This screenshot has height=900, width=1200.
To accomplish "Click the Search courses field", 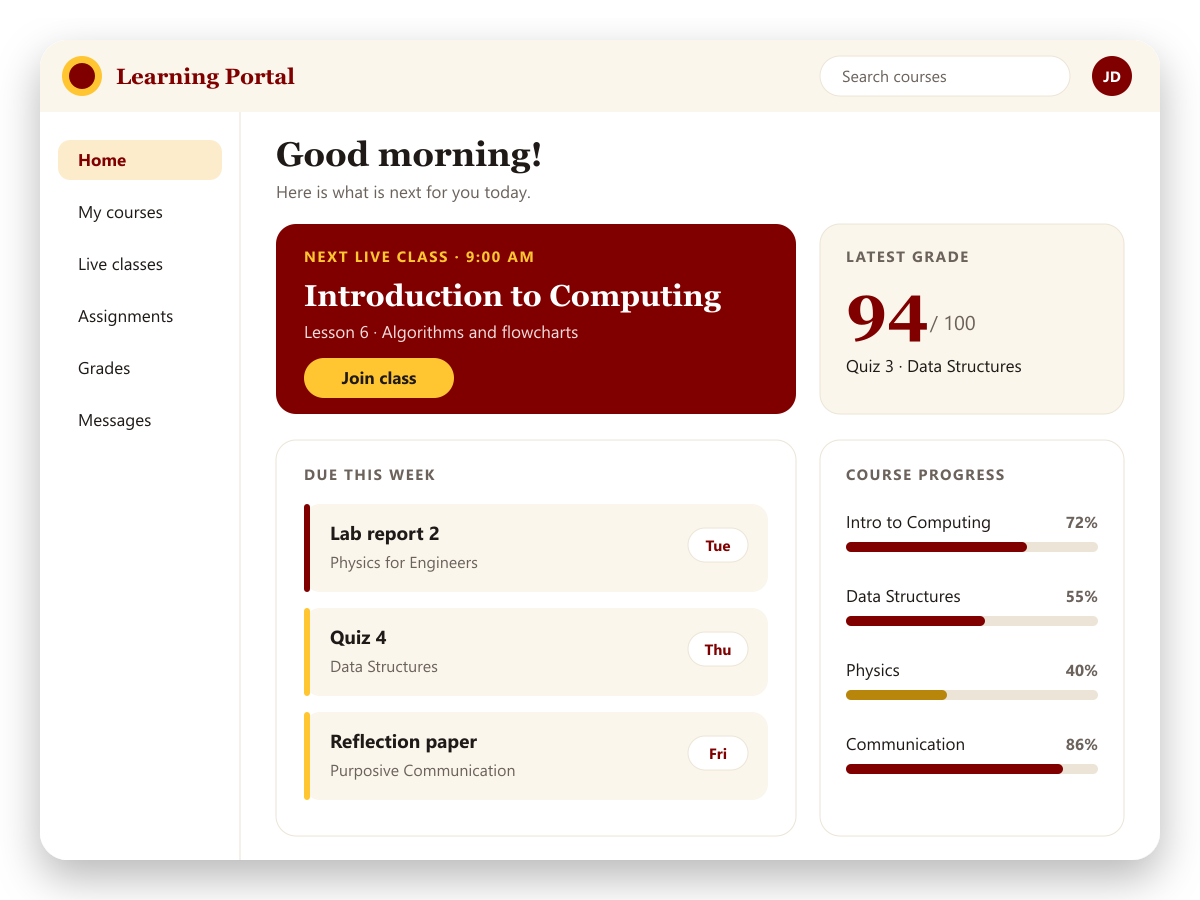I will (945, 76).
